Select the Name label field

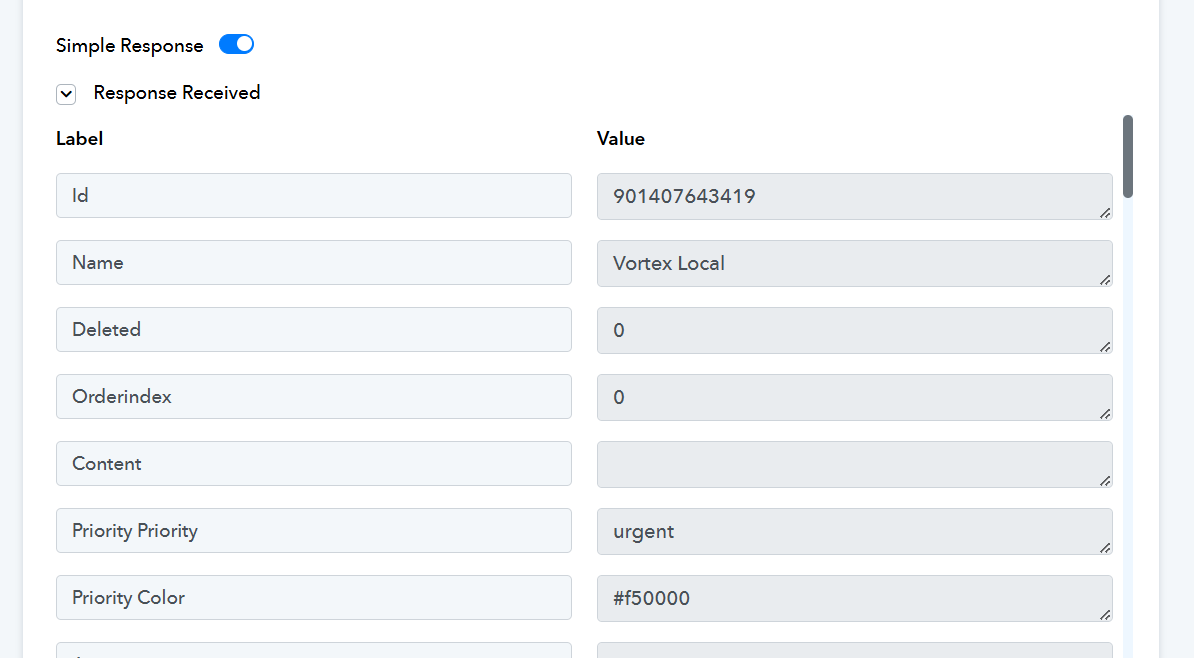tap(313, 263)
